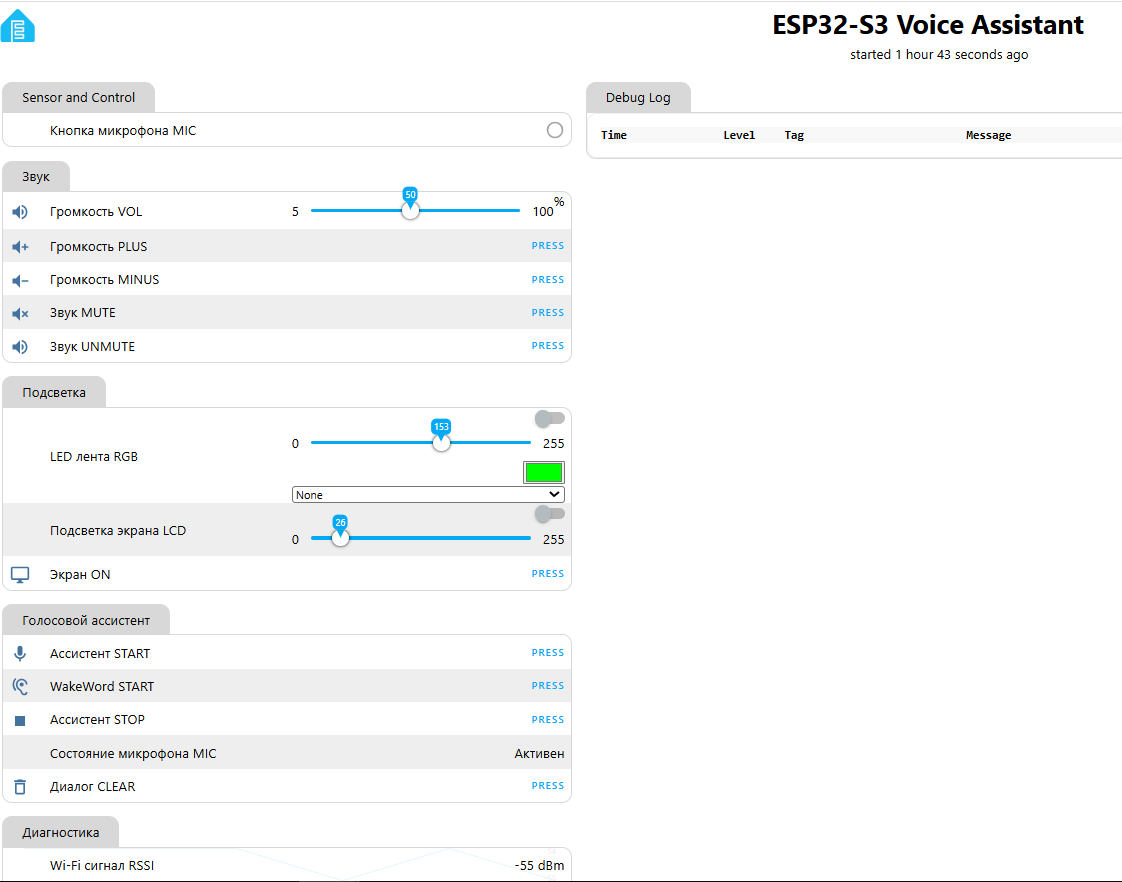Click the LED лента RGB brightness slider handle
Screen dimensions: 1122x882
[x=442, y=442]
